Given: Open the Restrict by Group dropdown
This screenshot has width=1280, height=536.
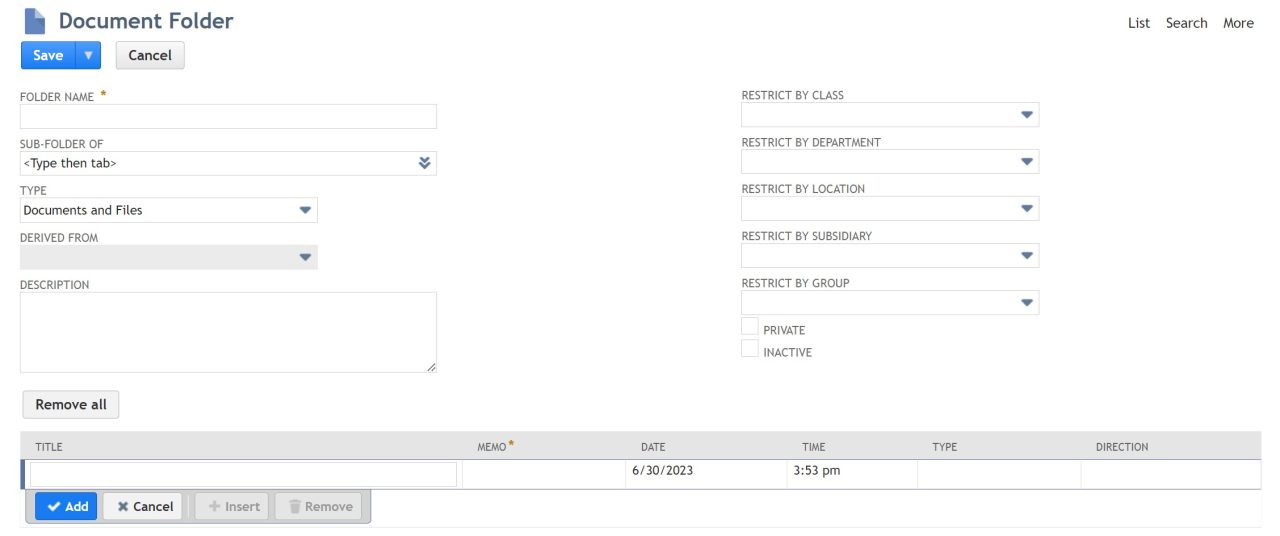Looking at the screenshot, I should click(890, 303).
